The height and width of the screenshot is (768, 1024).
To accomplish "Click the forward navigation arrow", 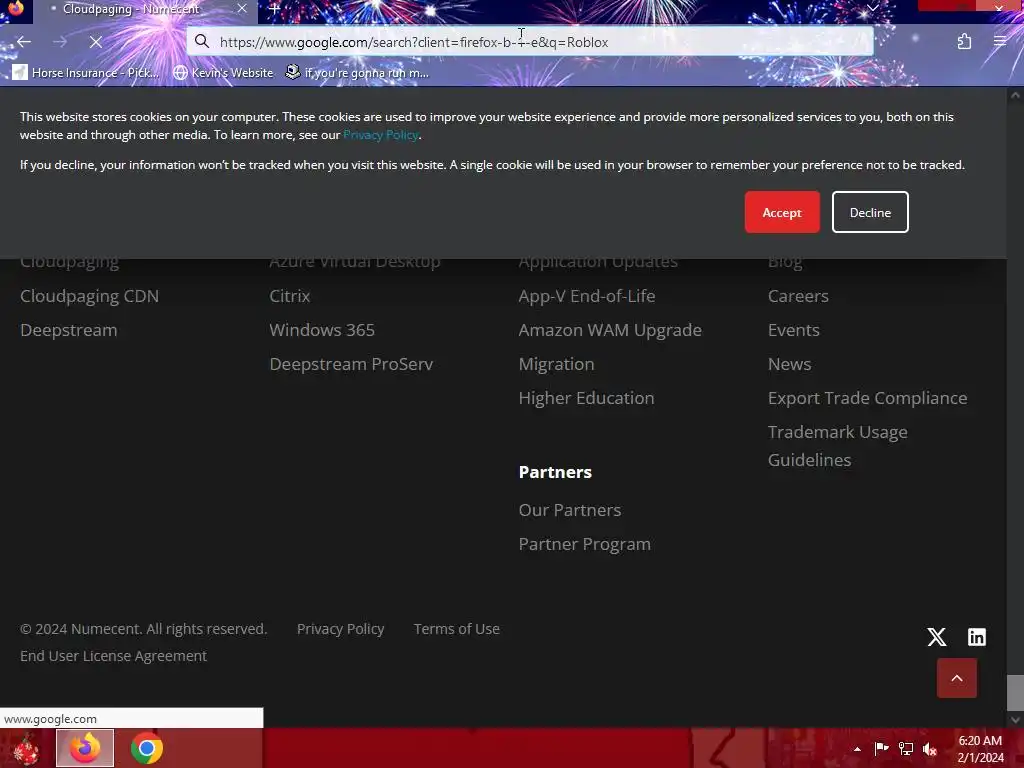I will pyautogui.click(x=60, y=42).
